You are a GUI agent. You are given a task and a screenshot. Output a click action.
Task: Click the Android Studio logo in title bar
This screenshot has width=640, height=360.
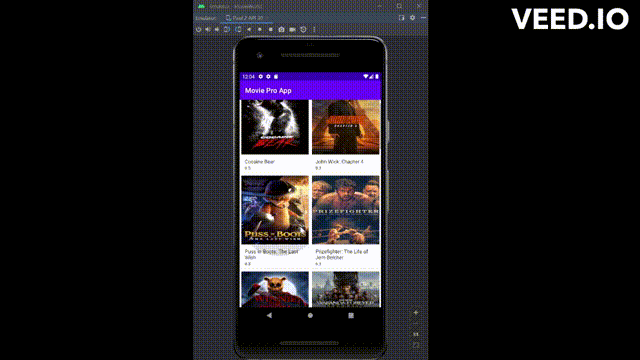coord(201,6)
